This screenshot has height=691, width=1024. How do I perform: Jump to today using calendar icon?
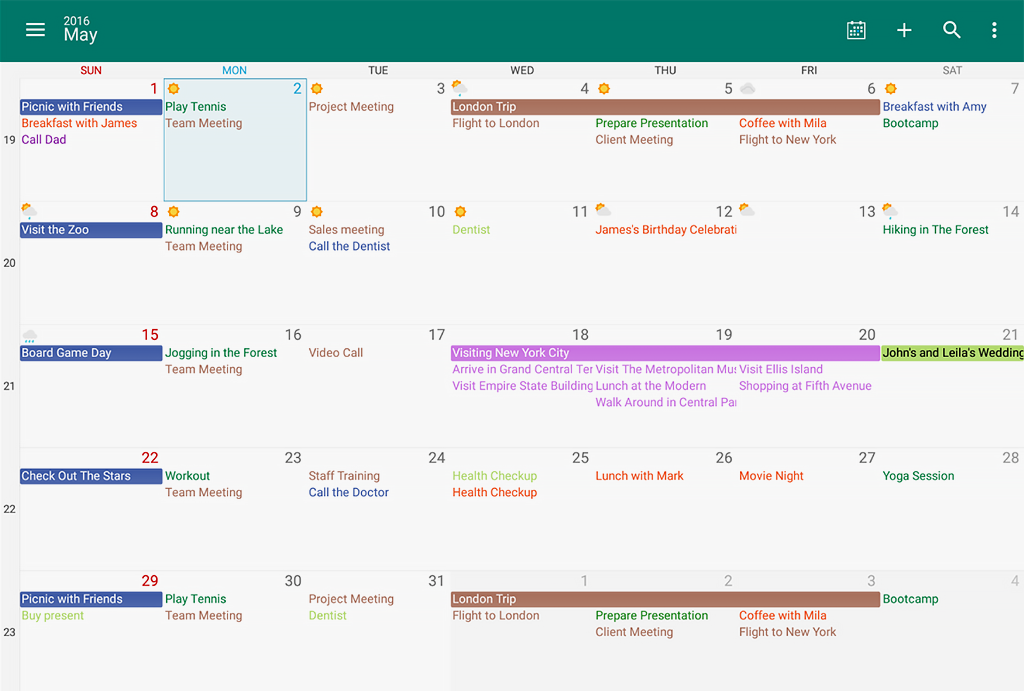point(856,30)
